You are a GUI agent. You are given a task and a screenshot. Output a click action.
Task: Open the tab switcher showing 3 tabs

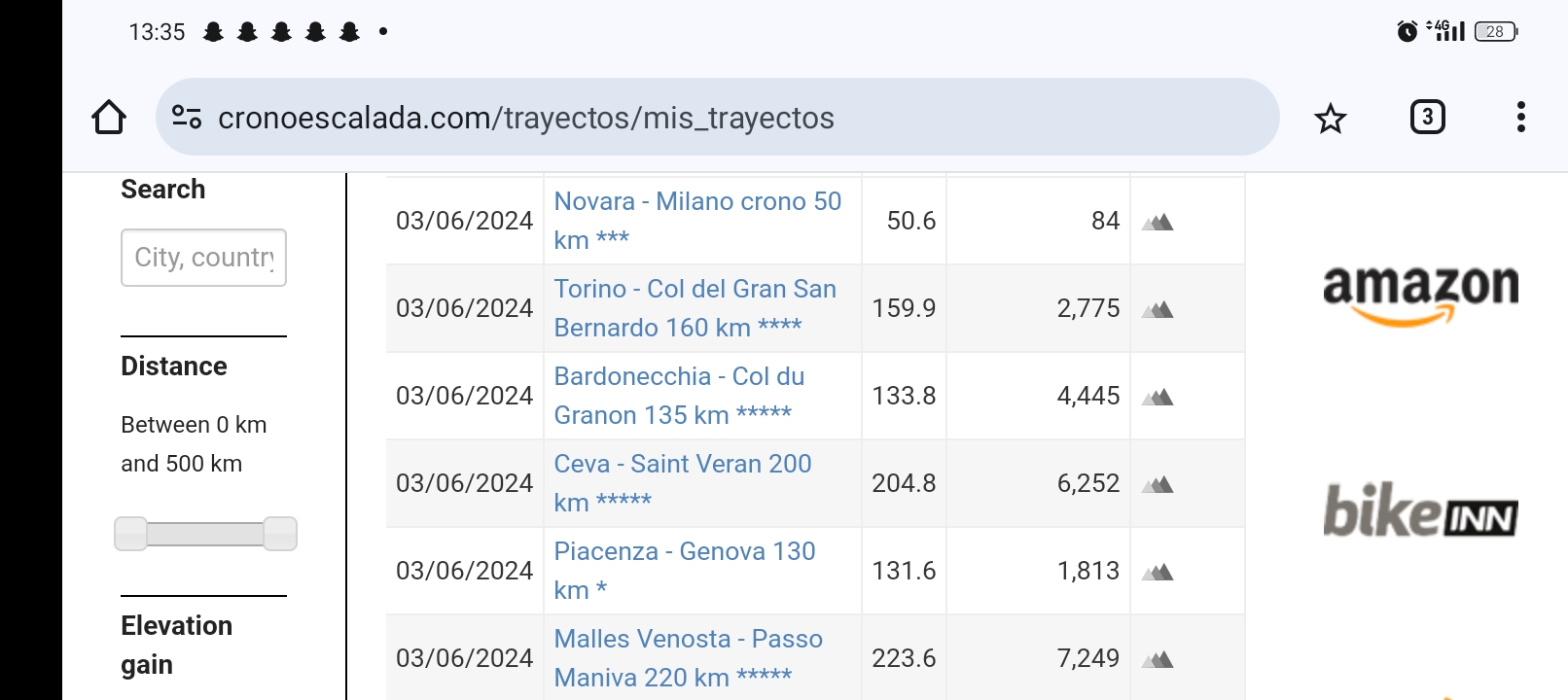[x=1427, y=118]
